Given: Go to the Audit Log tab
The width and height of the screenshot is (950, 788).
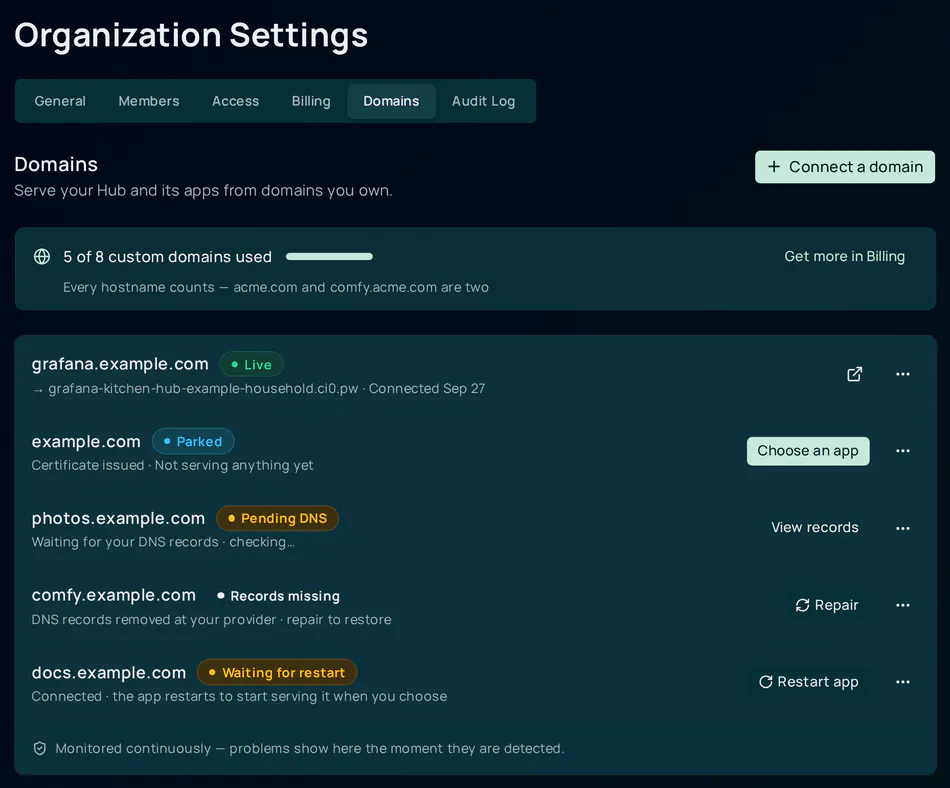Looking at the screenshot, I should coord(483,101).
